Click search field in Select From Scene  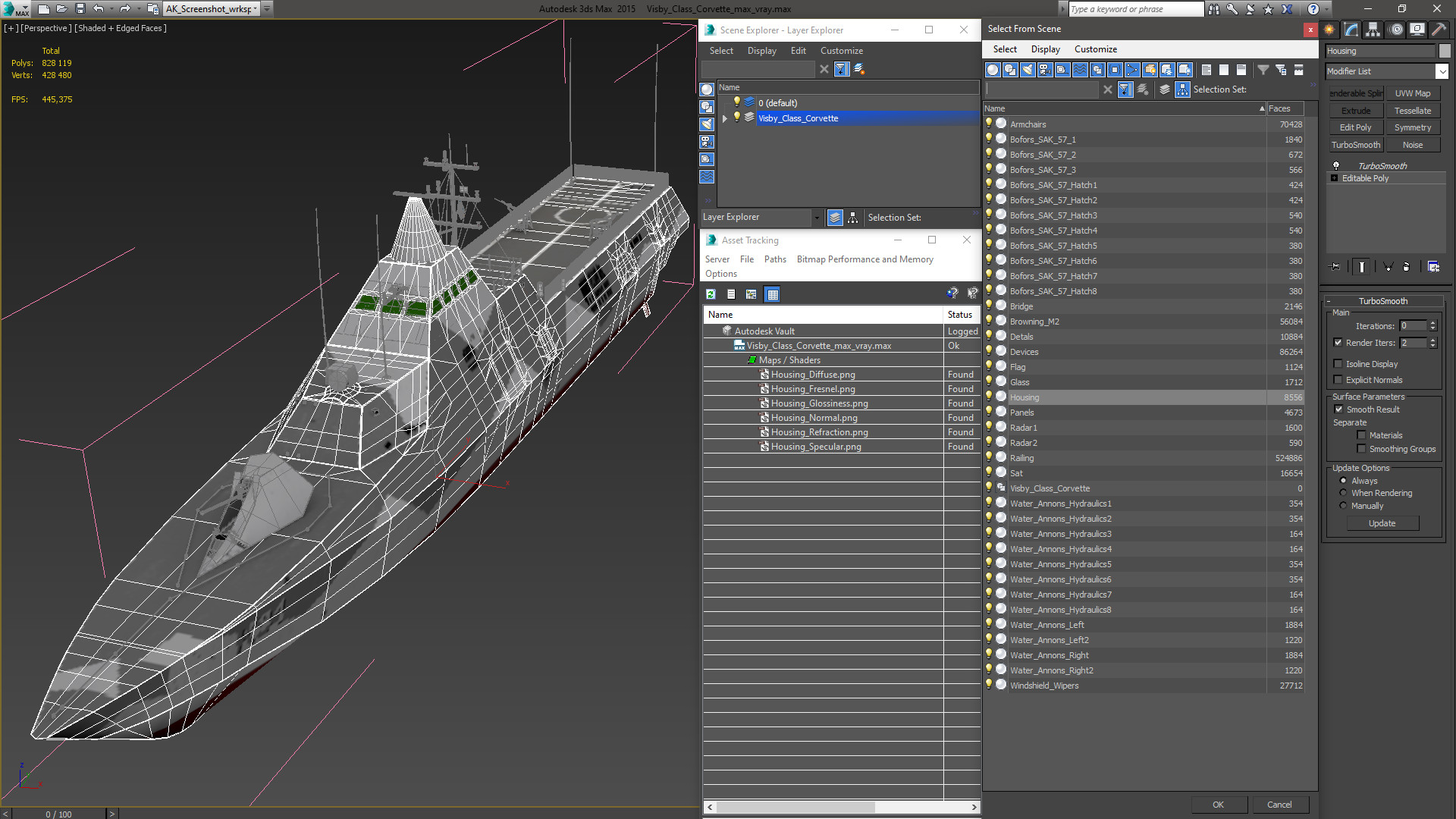(x=1042, y=89)
